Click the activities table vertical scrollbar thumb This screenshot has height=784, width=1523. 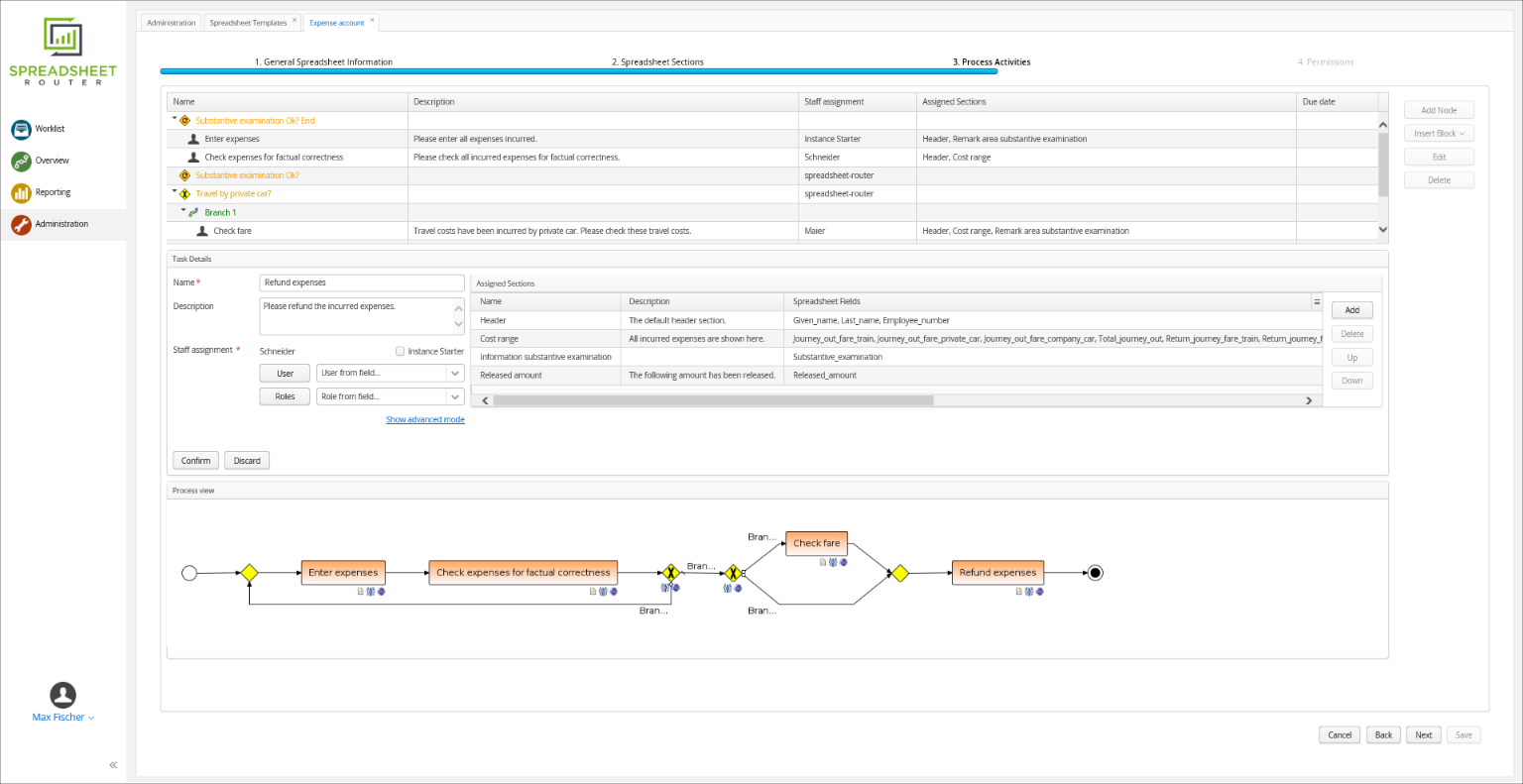coord(1383,164)
